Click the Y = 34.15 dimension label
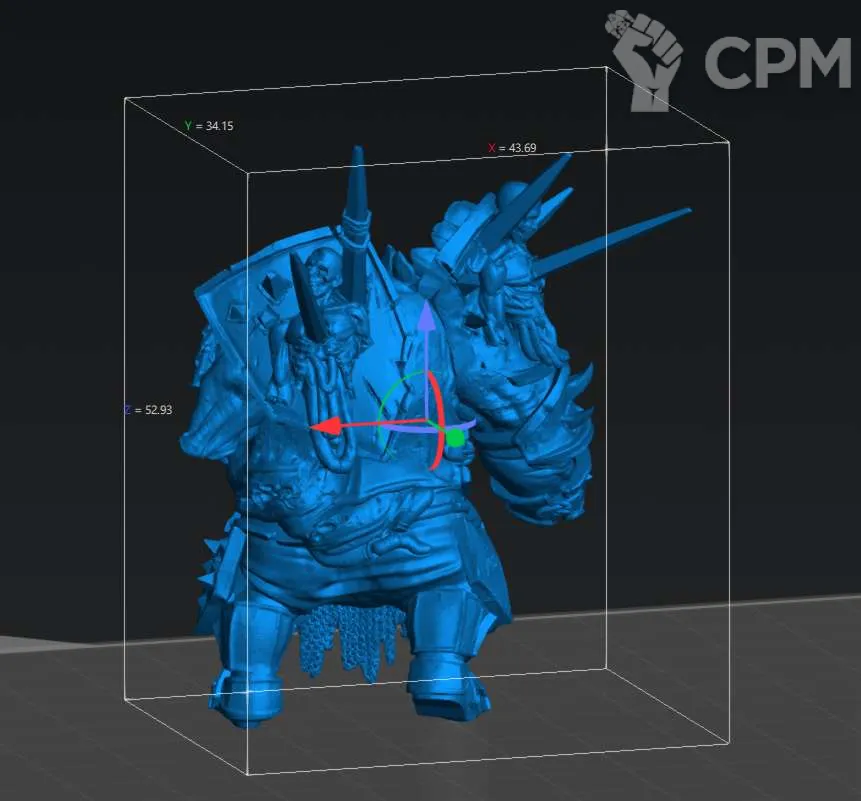The width and height of the screenshot is (861, 801). click(x=209, y=126)
